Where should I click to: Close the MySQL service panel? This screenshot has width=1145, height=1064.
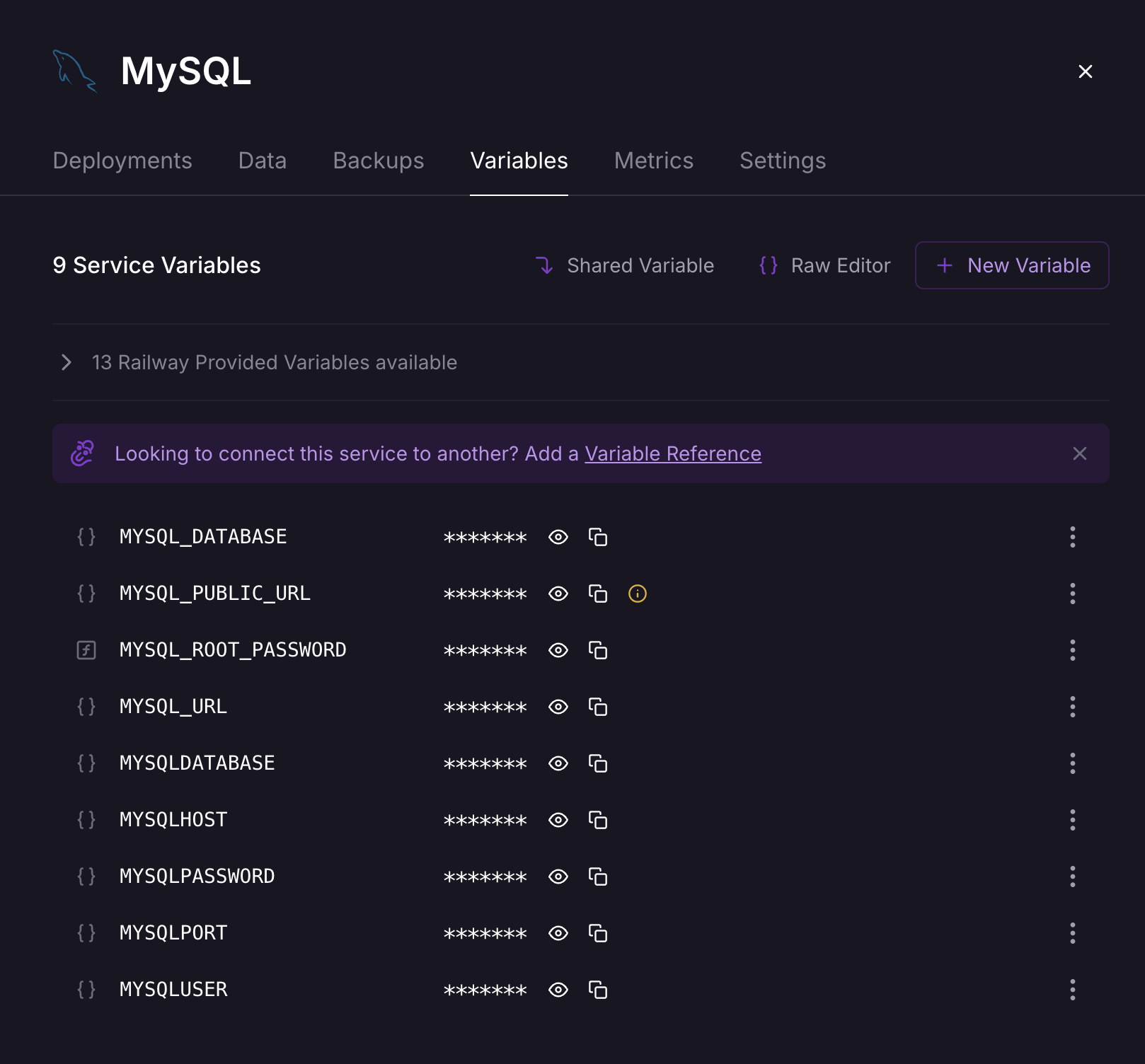point(1086,71)
